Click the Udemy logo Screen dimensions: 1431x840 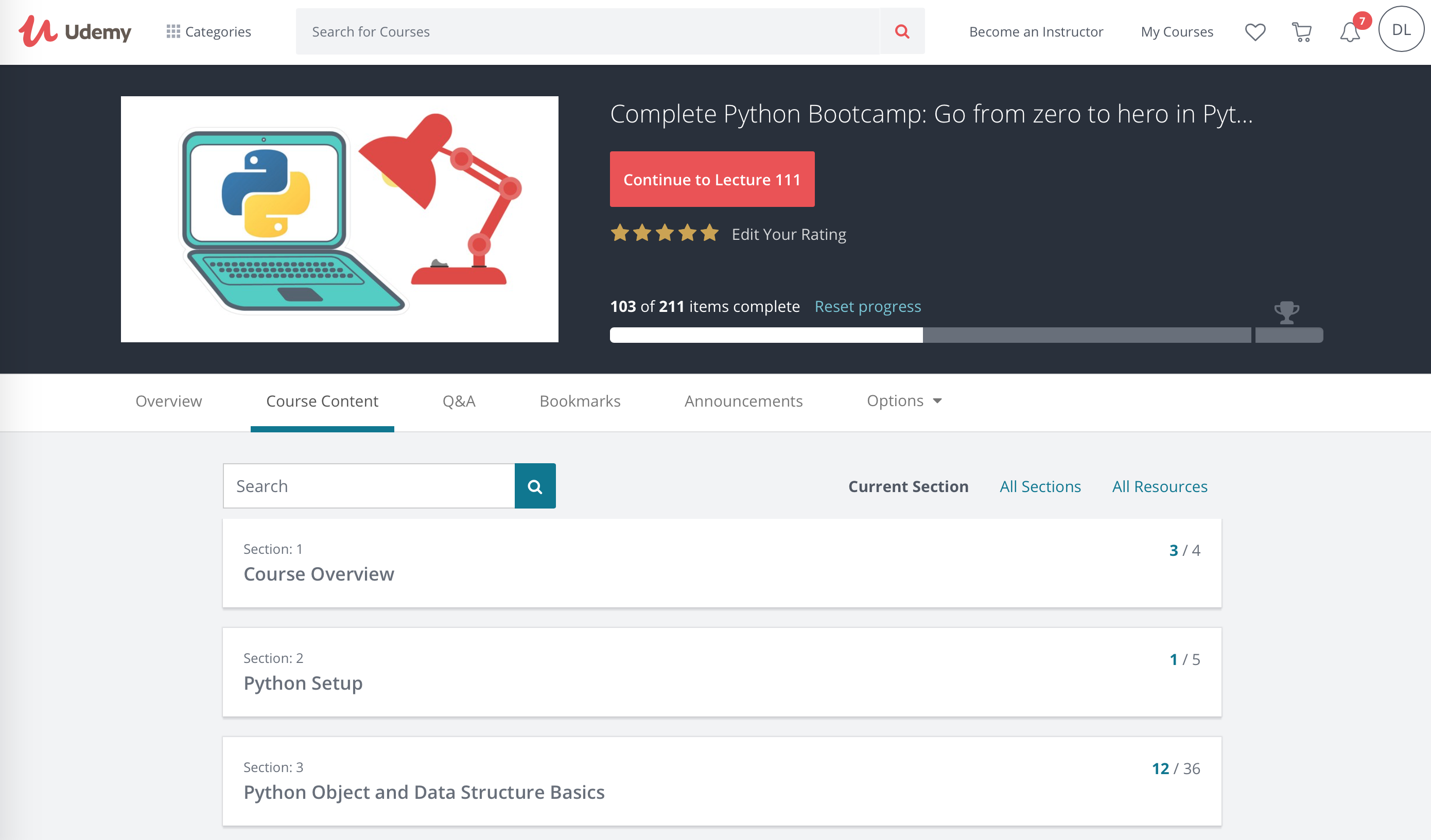coord(75,31)
